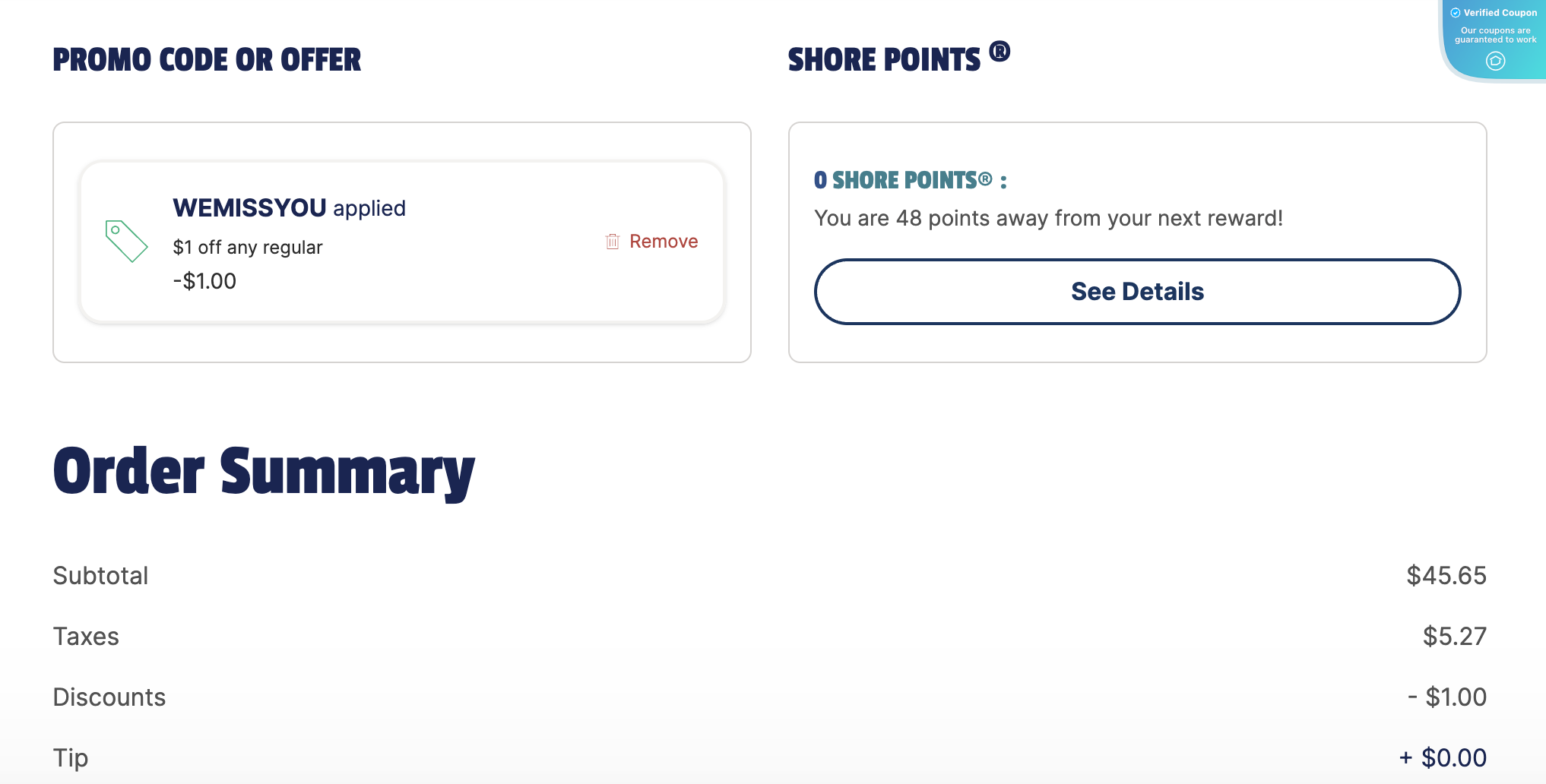Click the 48 points away progress message
Screen dimensions: 1546x784
coord(1048,218)
